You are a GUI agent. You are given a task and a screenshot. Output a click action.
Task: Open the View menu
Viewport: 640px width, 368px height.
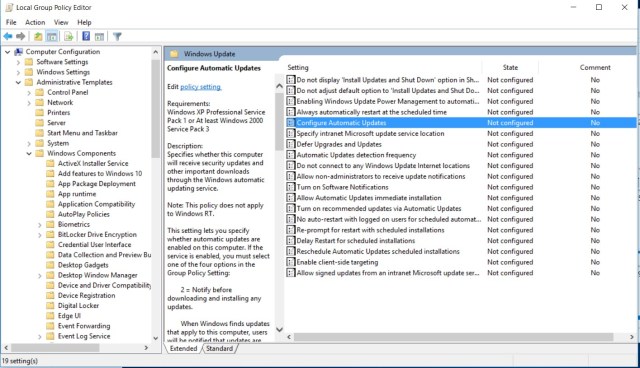coord(61,22)
